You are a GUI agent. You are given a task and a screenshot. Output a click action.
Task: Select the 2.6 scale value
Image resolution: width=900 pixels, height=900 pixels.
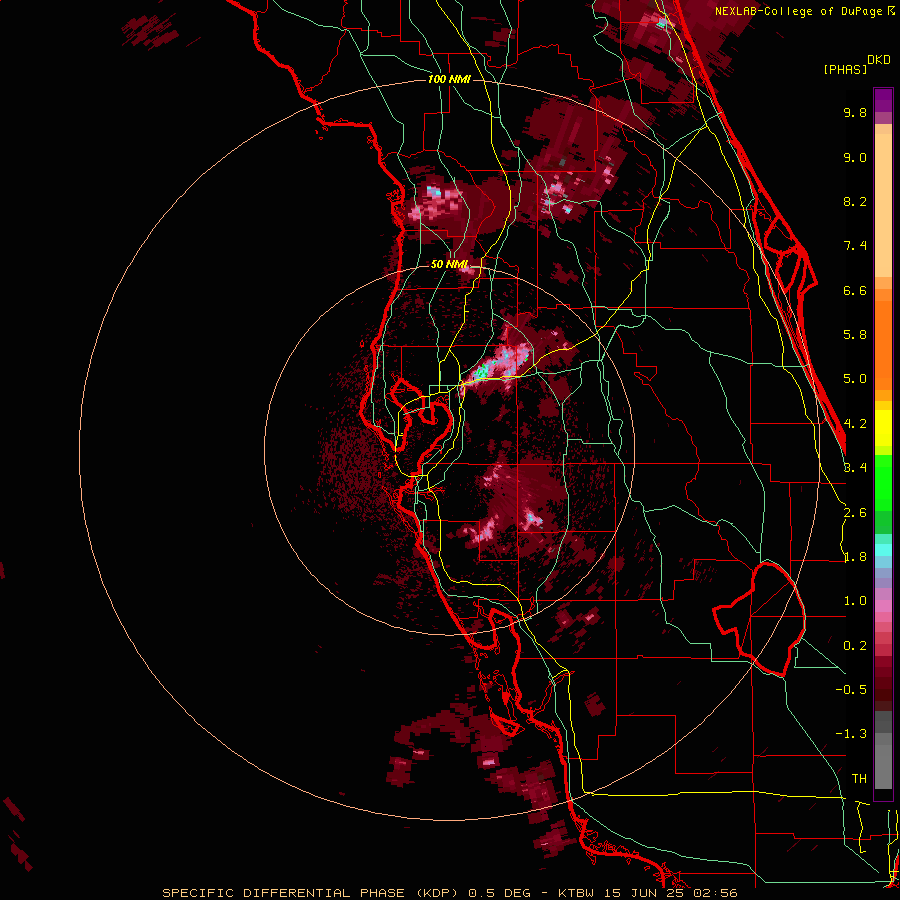(x=855, y=513)
